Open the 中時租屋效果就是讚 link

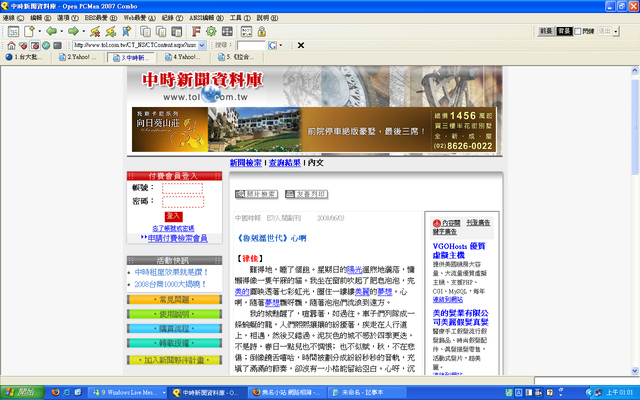[171, 272]
